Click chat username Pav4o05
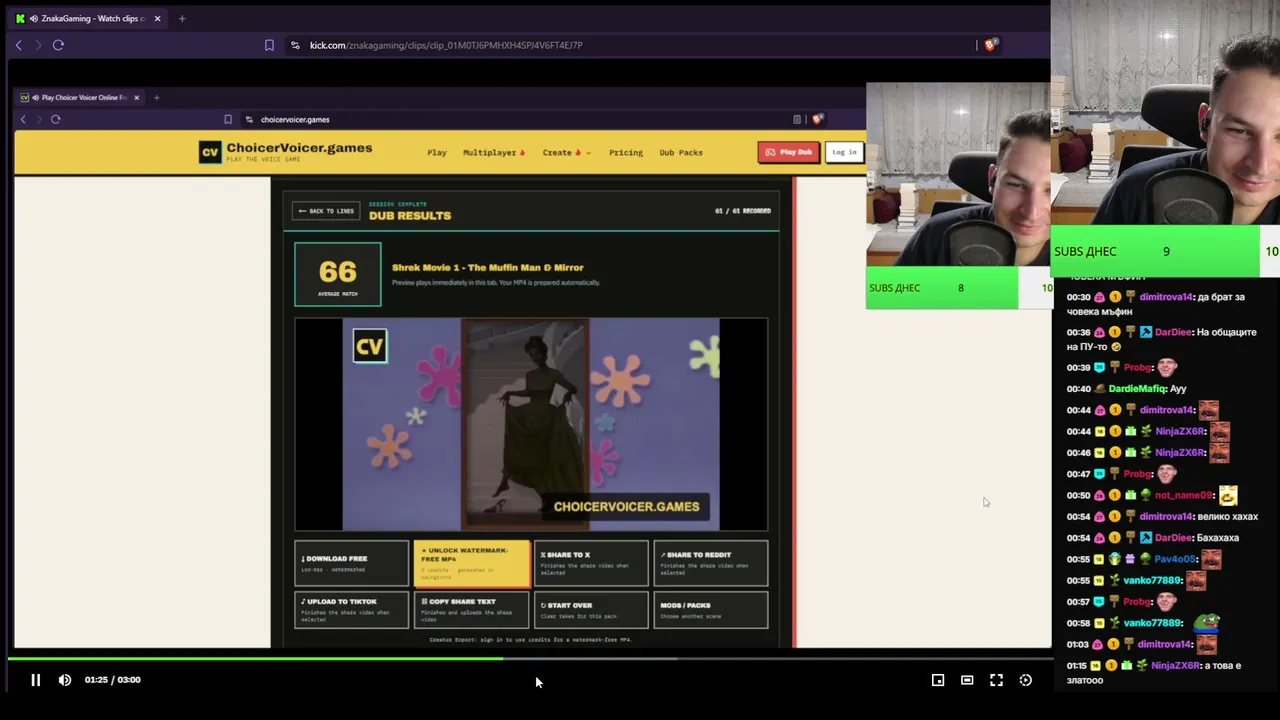Viewport: 1280px width, 720px height. pyautogui.click(x=1176, y=559)
